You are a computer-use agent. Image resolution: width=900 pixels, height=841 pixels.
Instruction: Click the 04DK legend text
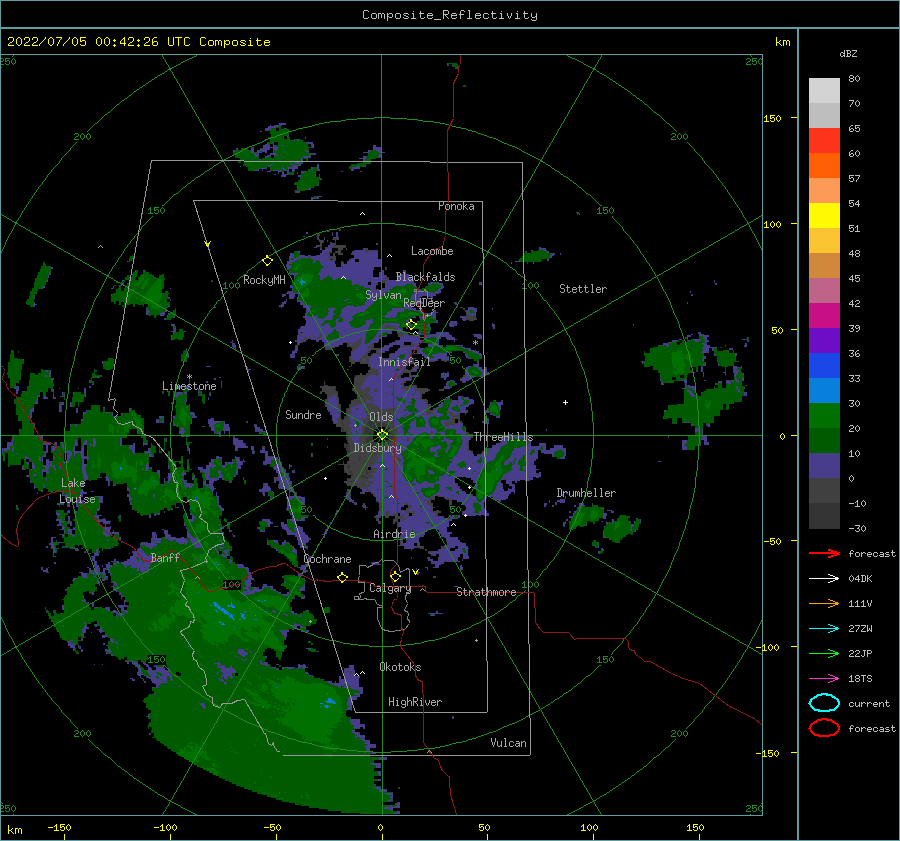(x=860, y=579)
